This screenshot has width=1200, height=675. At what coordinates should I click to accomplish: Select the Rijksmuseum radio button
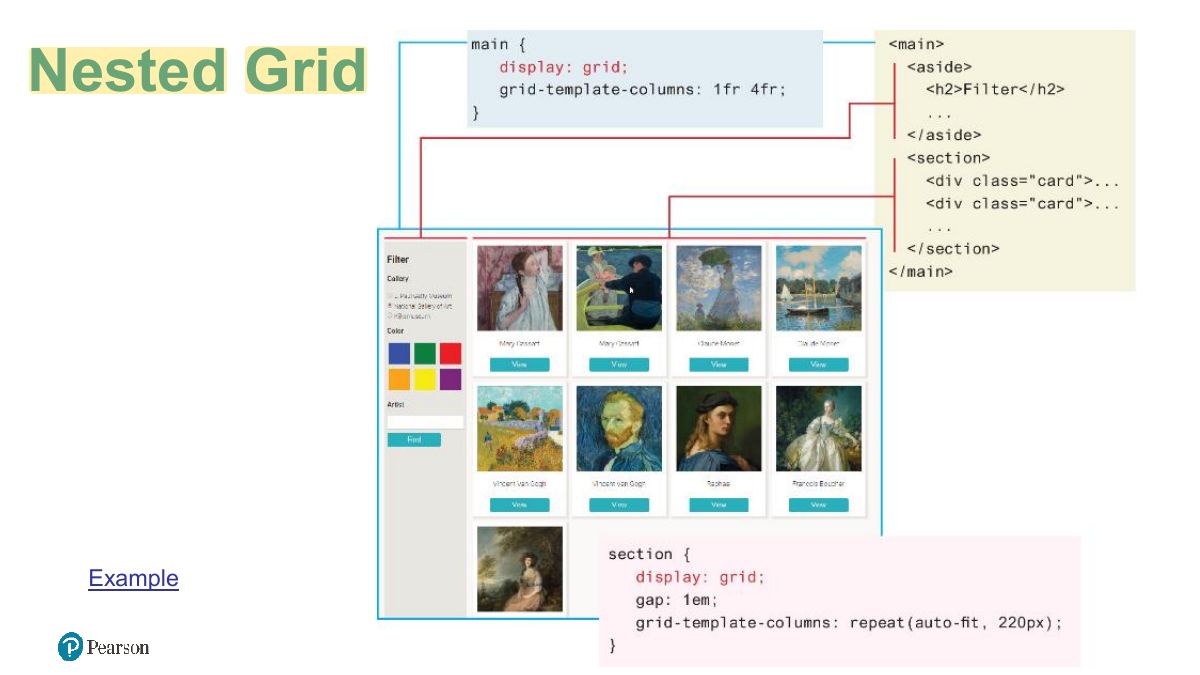click(390, 315)
